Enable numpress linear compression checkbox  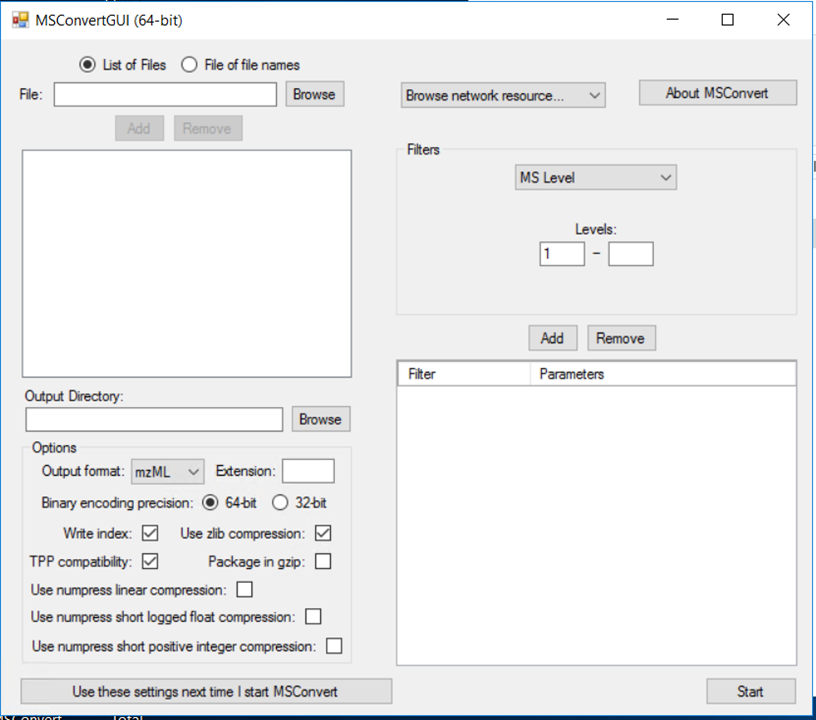[x=245, y=589]
